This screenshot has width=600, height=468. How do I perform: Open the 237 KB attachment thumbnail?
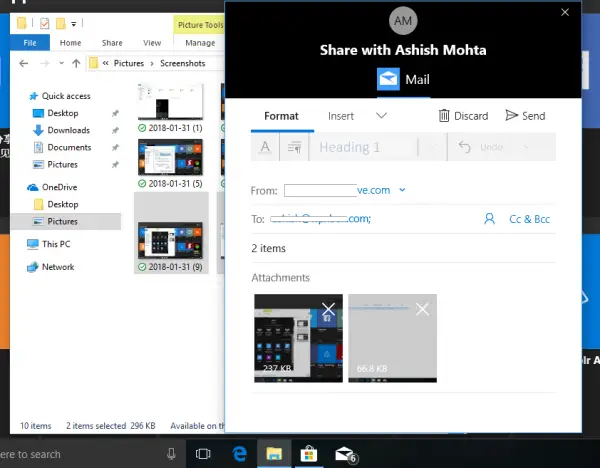pos(298,338)
